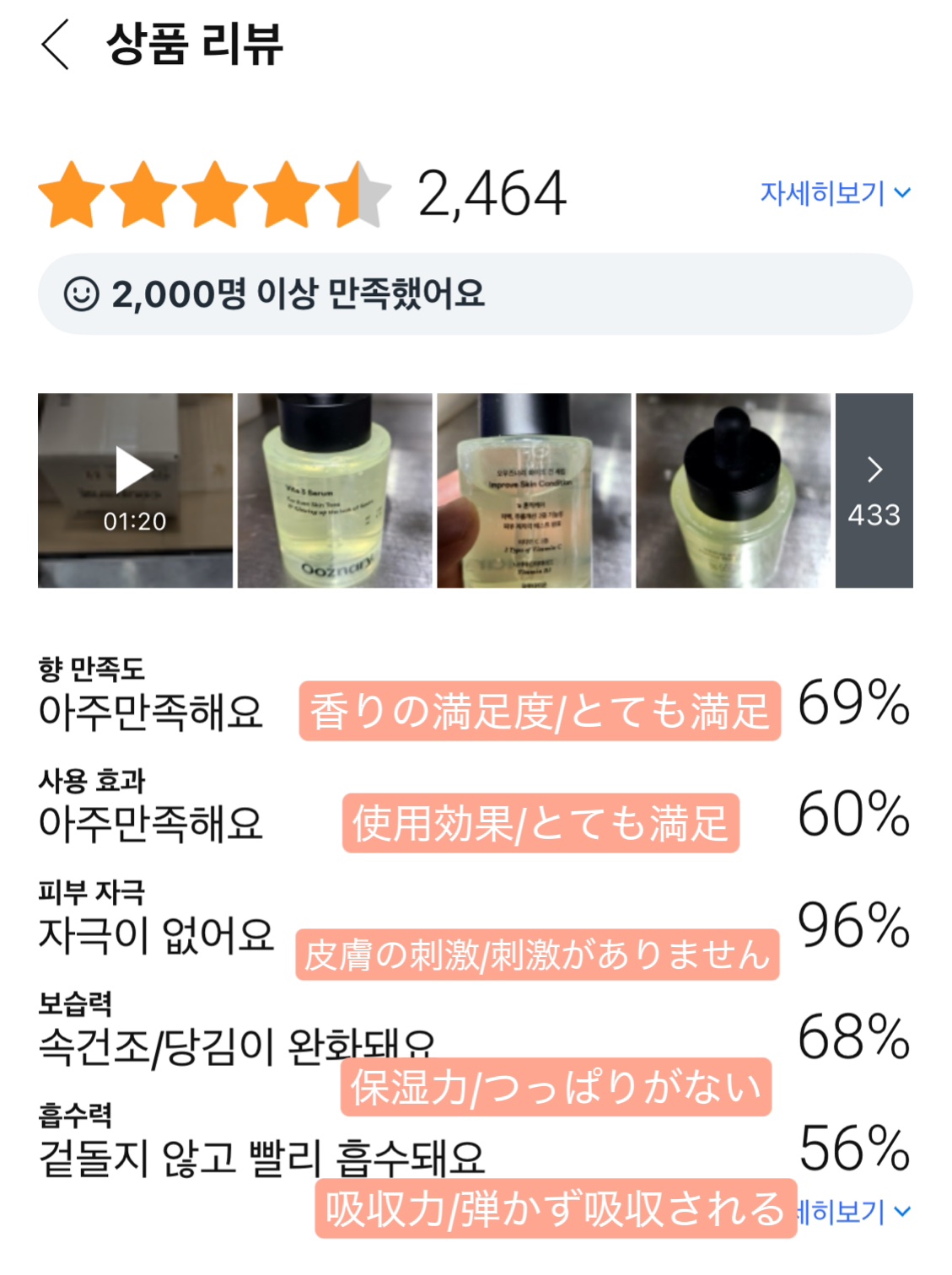This screenshot has width=952, height=1275.
Task: Click the orange star rating
Action: [214, 194]
